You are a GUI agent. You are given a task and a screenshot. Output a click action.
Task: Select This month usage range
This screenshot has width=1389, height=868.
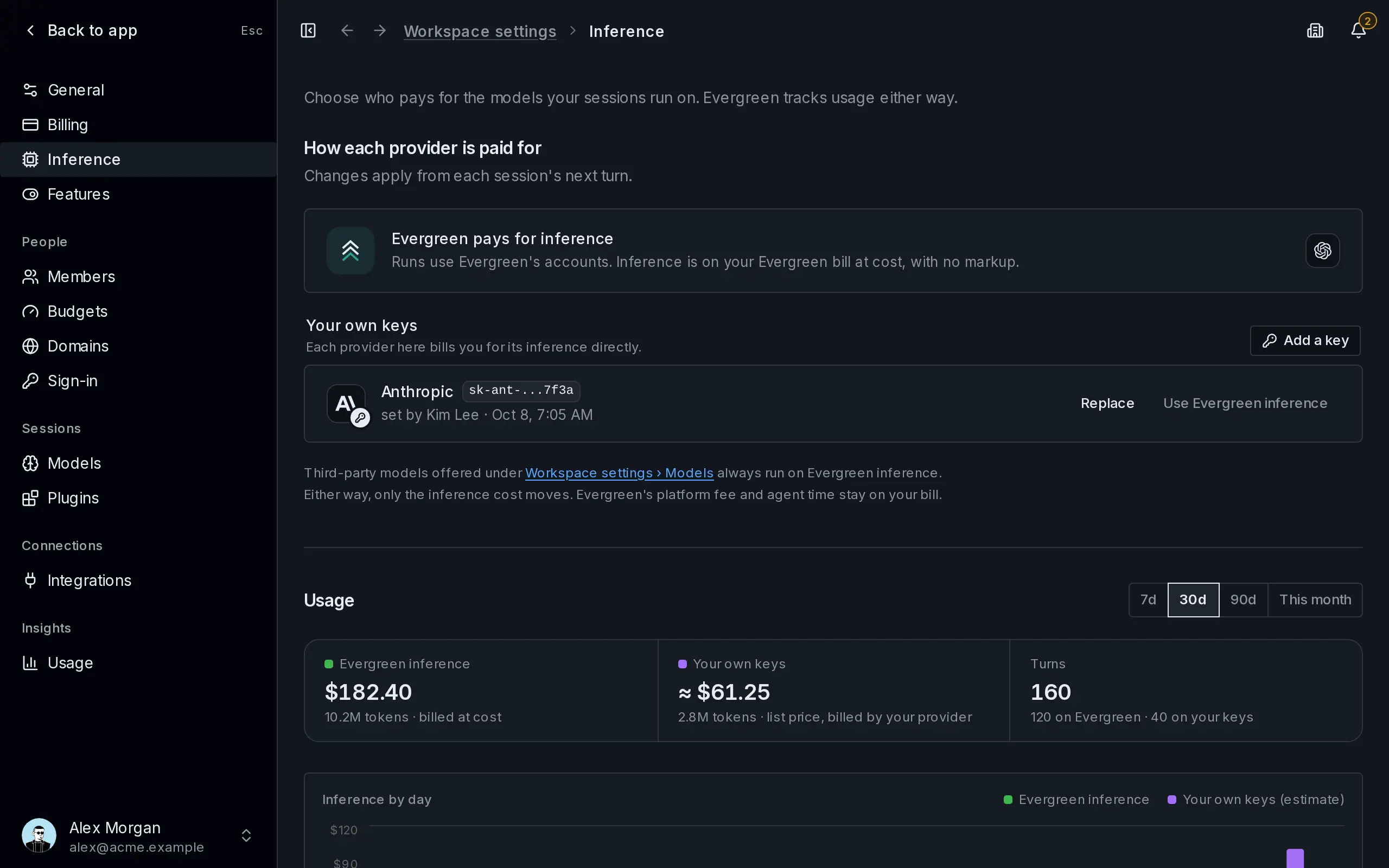(x=1315, y=600)
